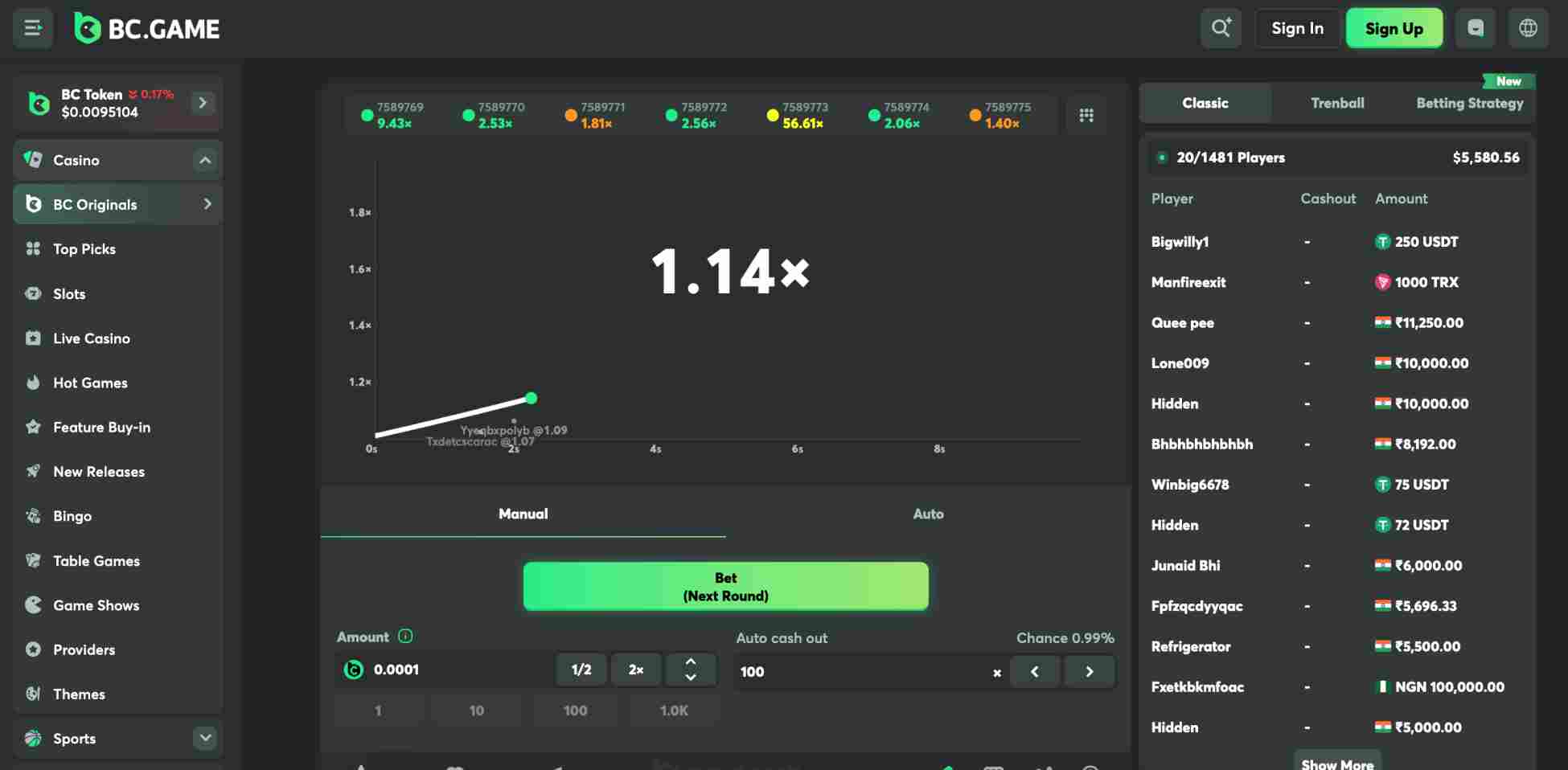Open round 7589770 result 2.53×
The height and width of the screenshot is (770, 1568).
(x=494, y=115)
